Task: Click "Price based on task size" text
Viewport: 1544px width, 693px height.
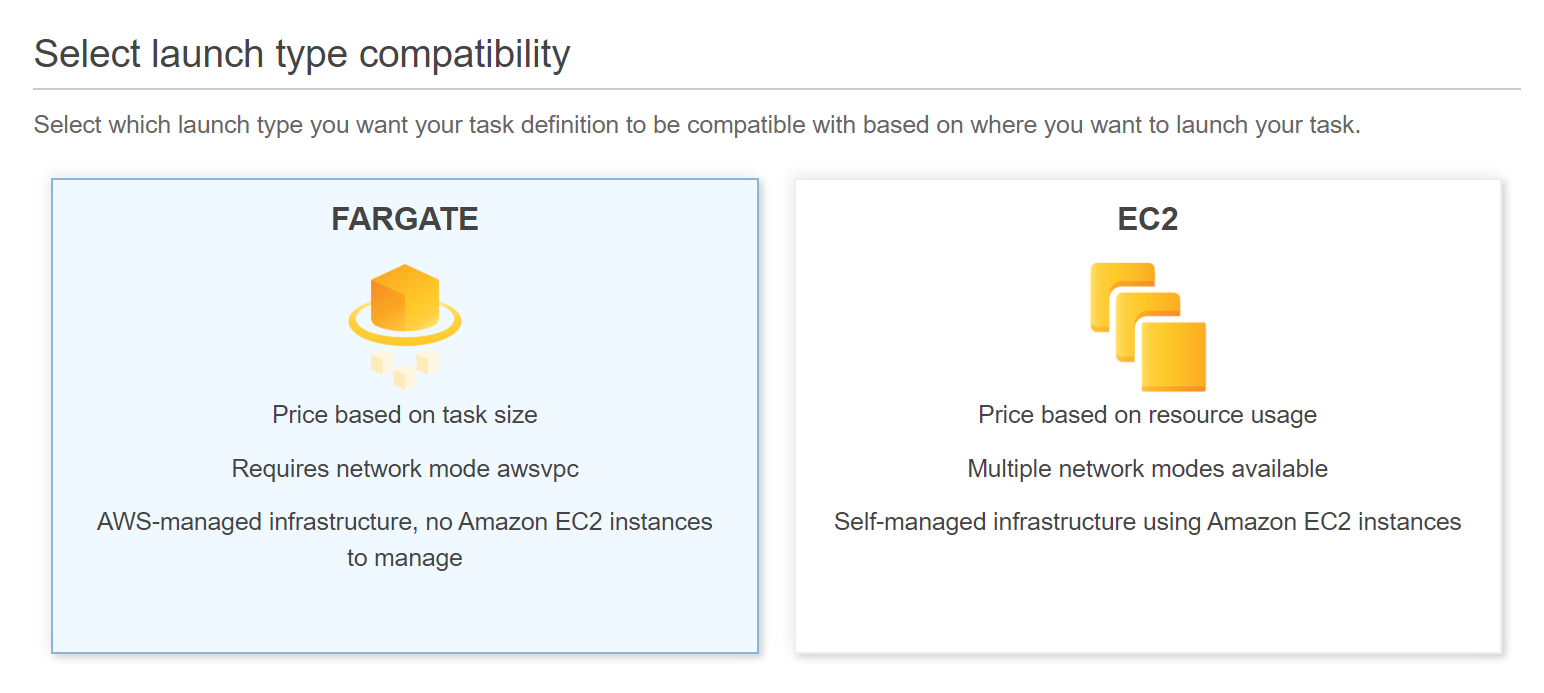Action: (x=405, y=414)
